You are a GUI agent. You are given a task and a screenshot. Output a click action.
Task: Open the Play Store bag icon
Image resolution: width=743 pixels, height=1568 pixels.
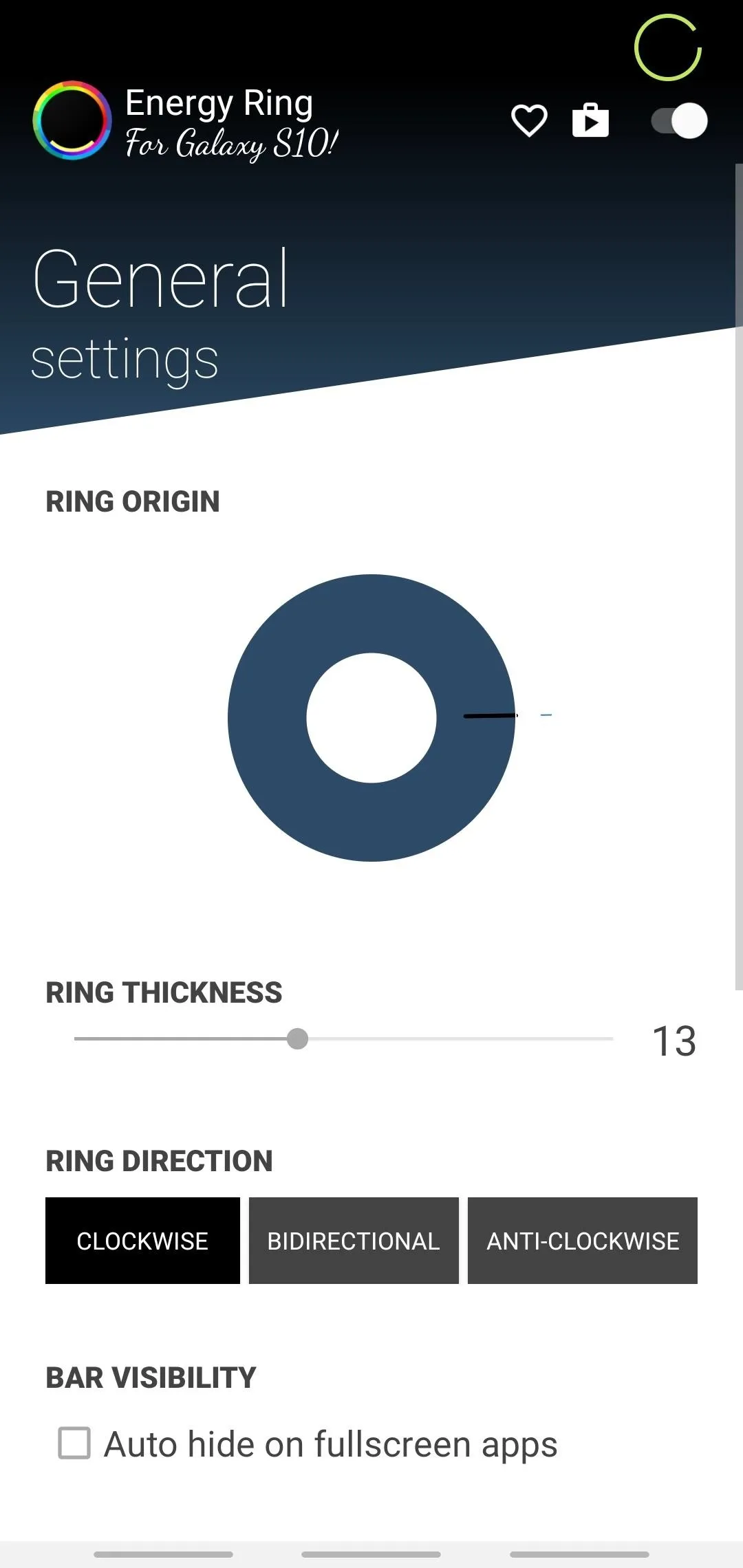coord(590,120)
